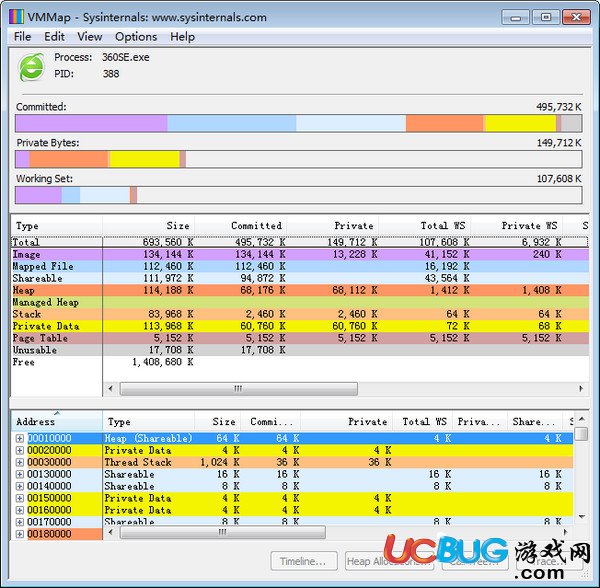This screenshot has height=588, width=600.
Task: Click summary table scroll right arrow
Action: click(x=581, y=389)
